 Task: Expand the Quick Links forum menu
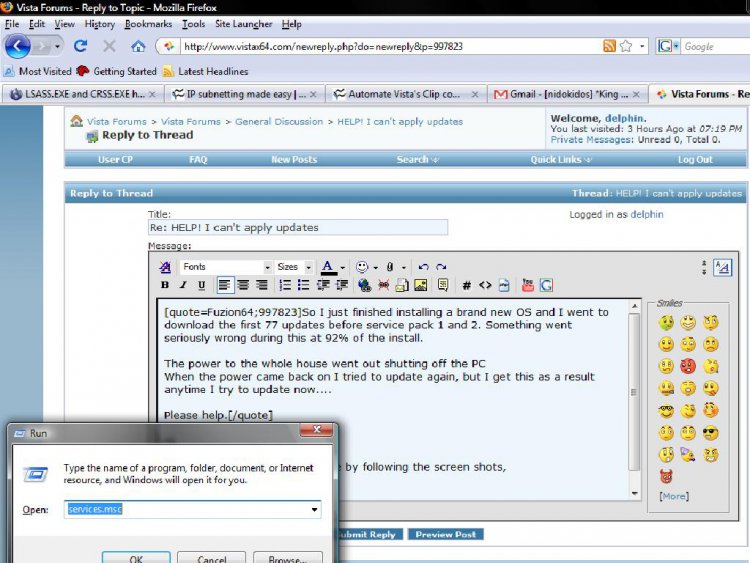(x=561, y=160)
